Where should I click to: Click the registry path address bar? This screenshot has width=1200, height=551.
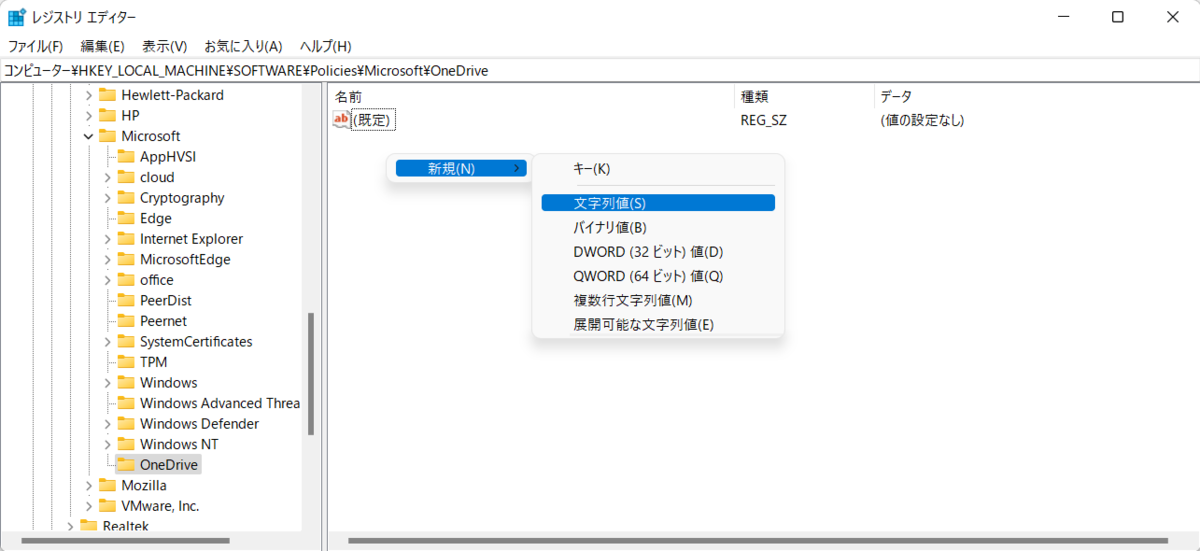[600, 70]
